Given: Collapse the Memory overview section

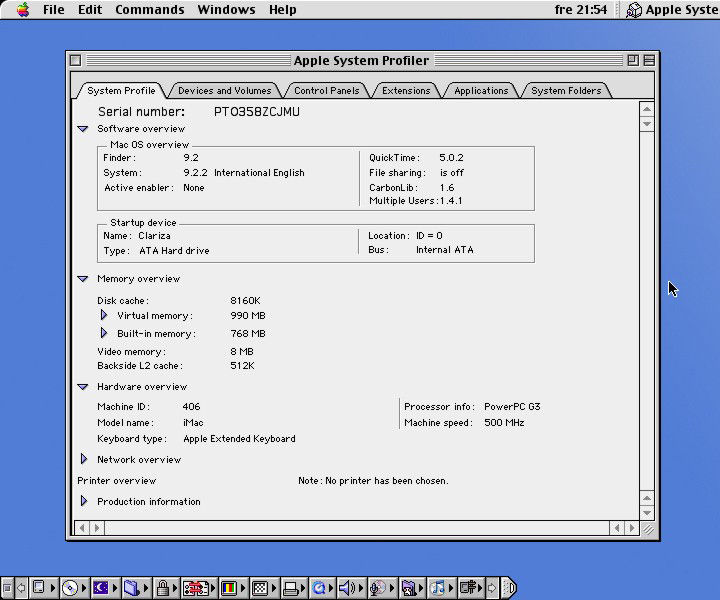Looking at the screenshot, I should pyautogui.click(x=83, y=279).
